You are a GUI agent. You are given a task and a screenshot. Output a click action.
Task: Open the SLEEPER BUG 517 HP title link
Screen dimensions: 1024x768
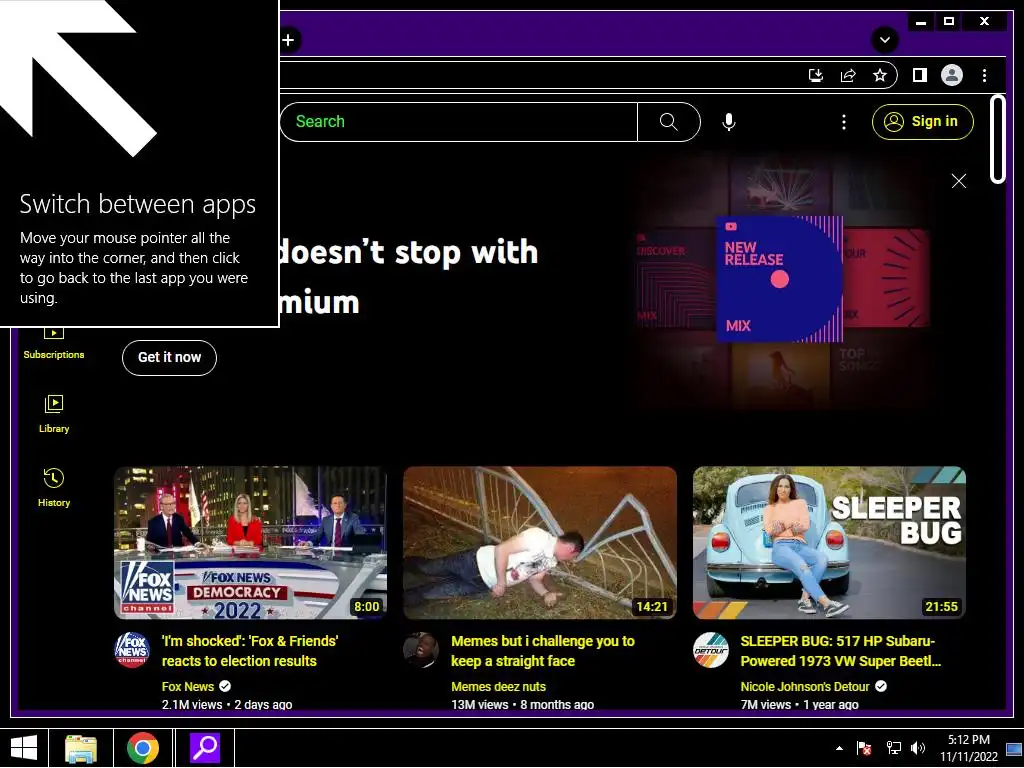840,651
